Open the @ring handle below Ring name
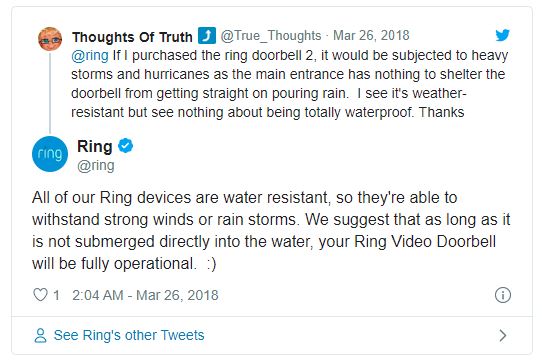 [96, 166]
